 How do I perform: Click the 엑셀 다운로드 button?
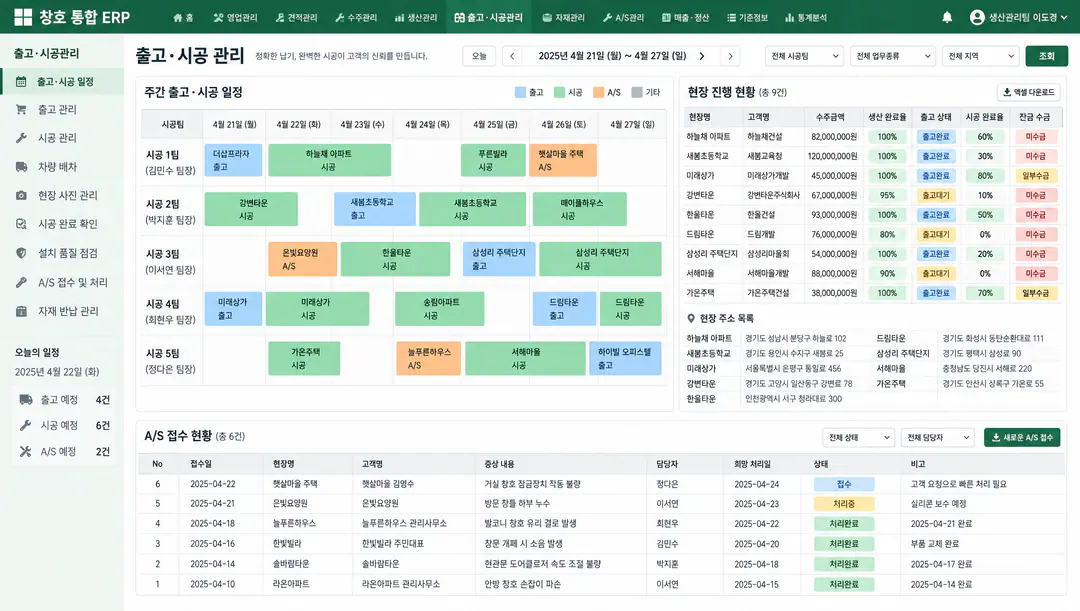pyautogui.click(x=1028, y=92)
